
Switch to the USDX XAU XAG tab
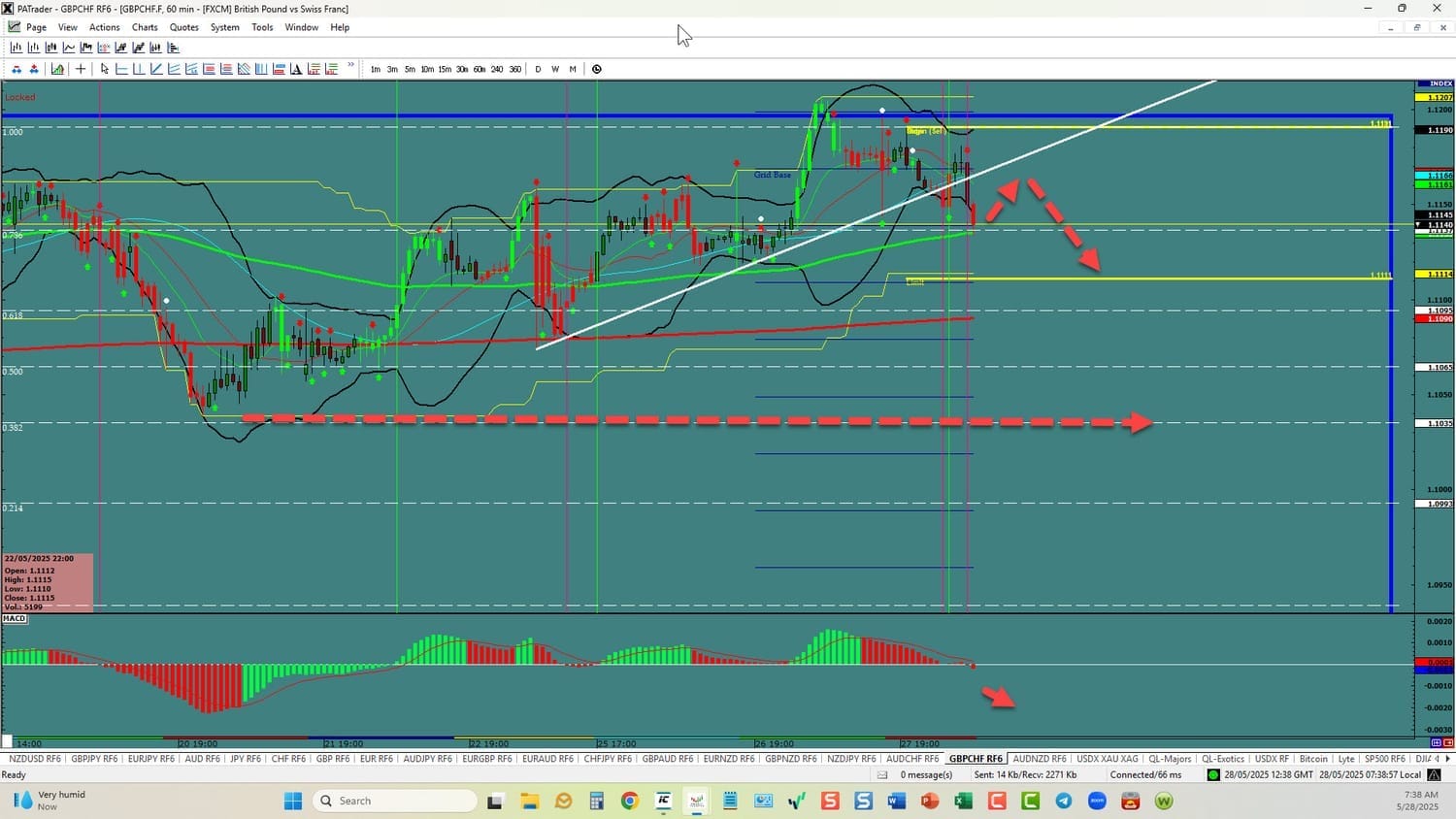1108,759
